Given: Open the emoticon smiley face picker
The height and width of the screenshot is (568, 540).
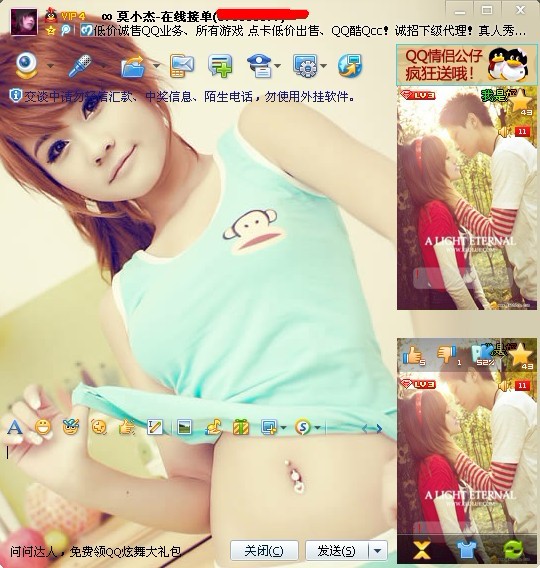Looking at the screenshot, I should [43, 428].
